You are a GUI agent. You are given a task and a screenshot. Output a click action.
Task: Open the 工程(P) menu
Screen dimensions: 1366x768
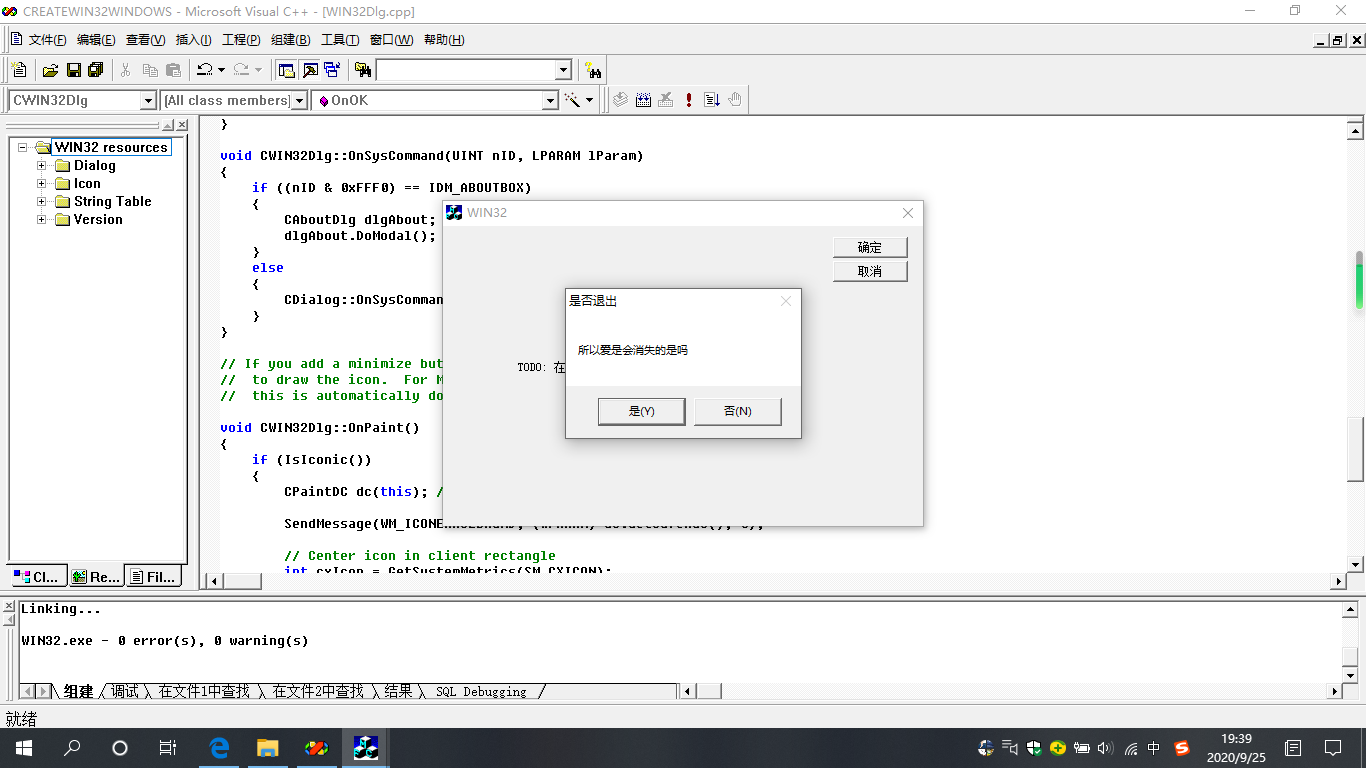[241, 40]
